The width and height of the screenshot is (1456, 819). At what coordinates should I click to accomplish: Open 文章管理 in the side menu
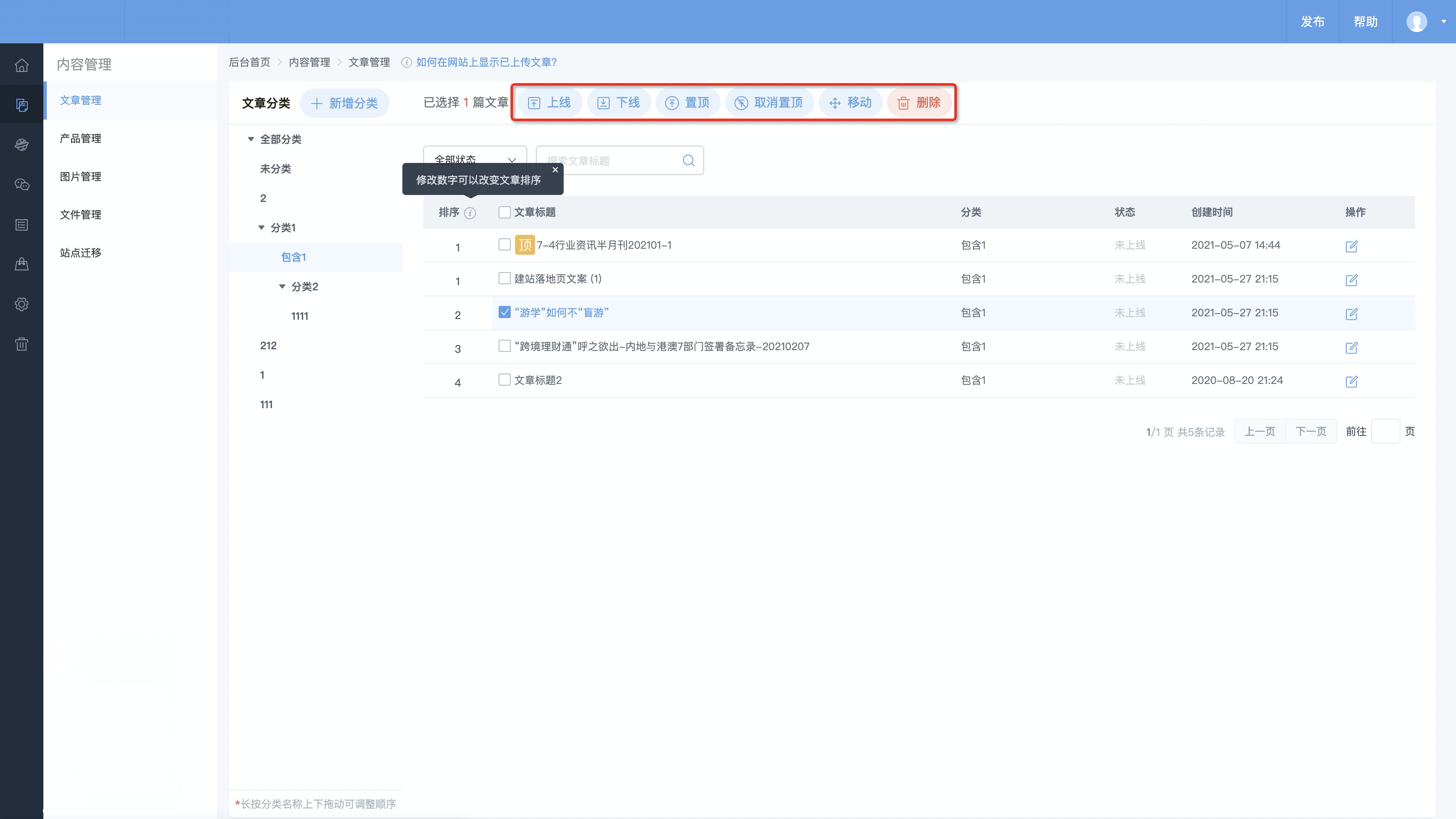(80, 101)
